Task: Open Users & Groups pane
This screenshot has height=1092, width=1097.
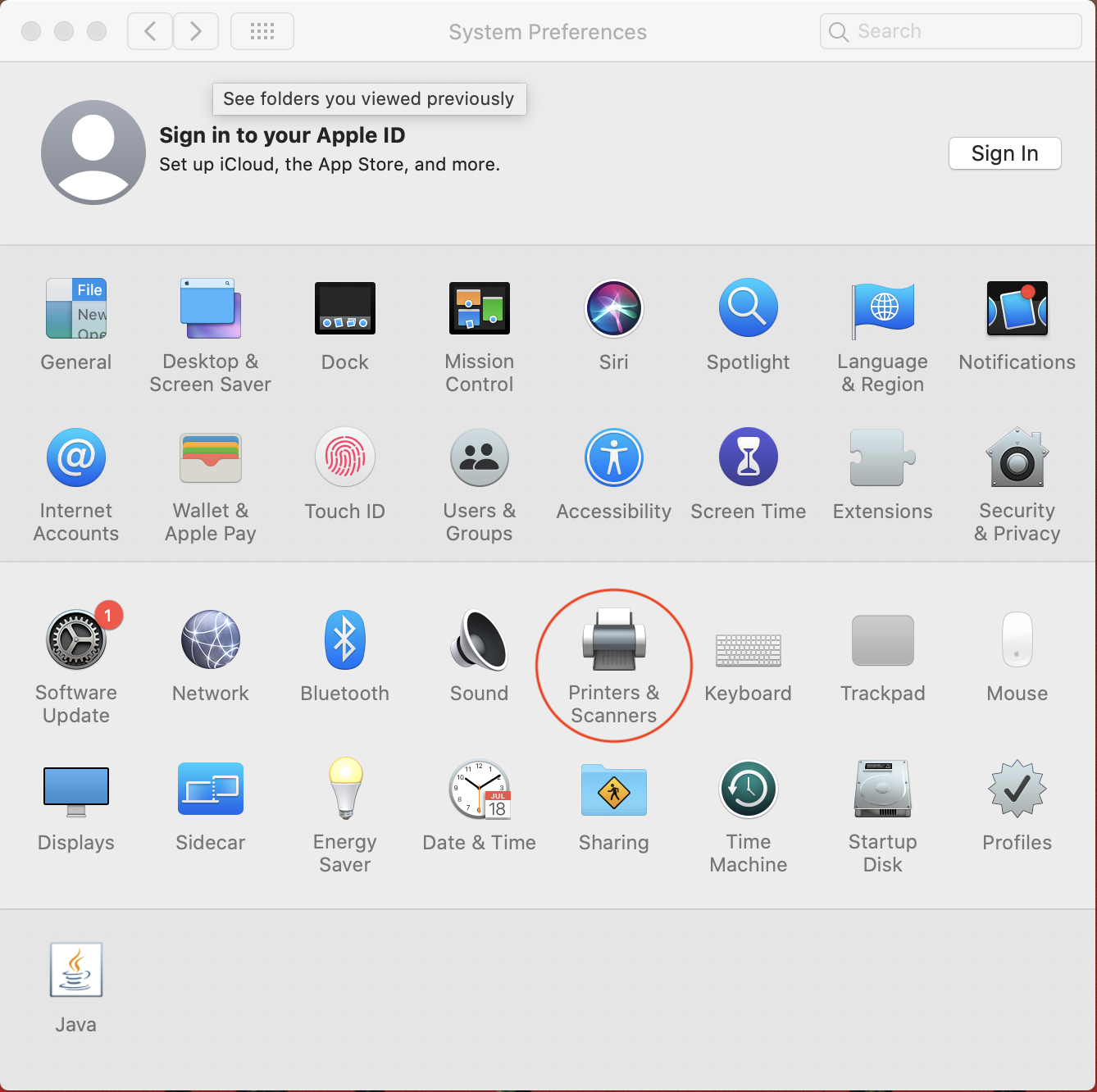Action: [x=480, y=457]
